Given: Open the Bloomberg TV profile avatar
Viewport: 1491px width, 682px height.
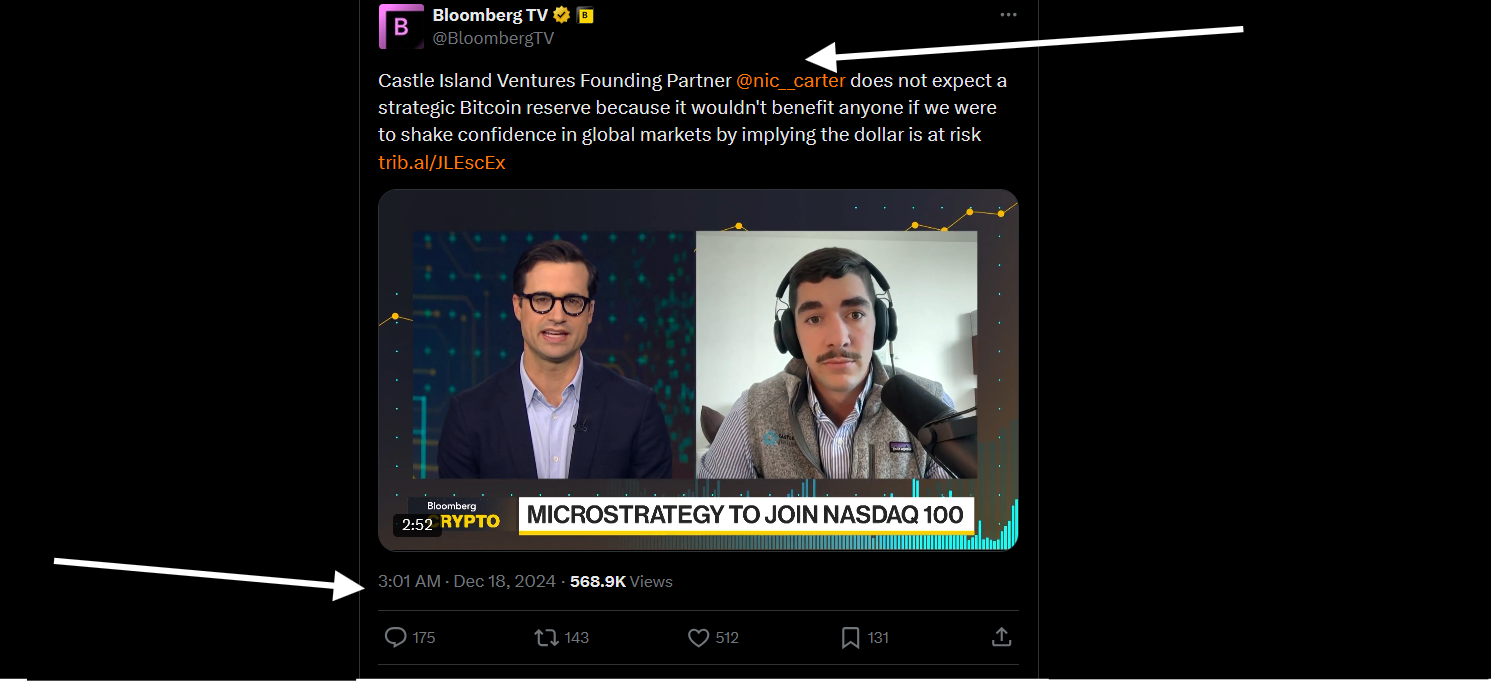Looking at the screenshot, I should coord(401,26).
